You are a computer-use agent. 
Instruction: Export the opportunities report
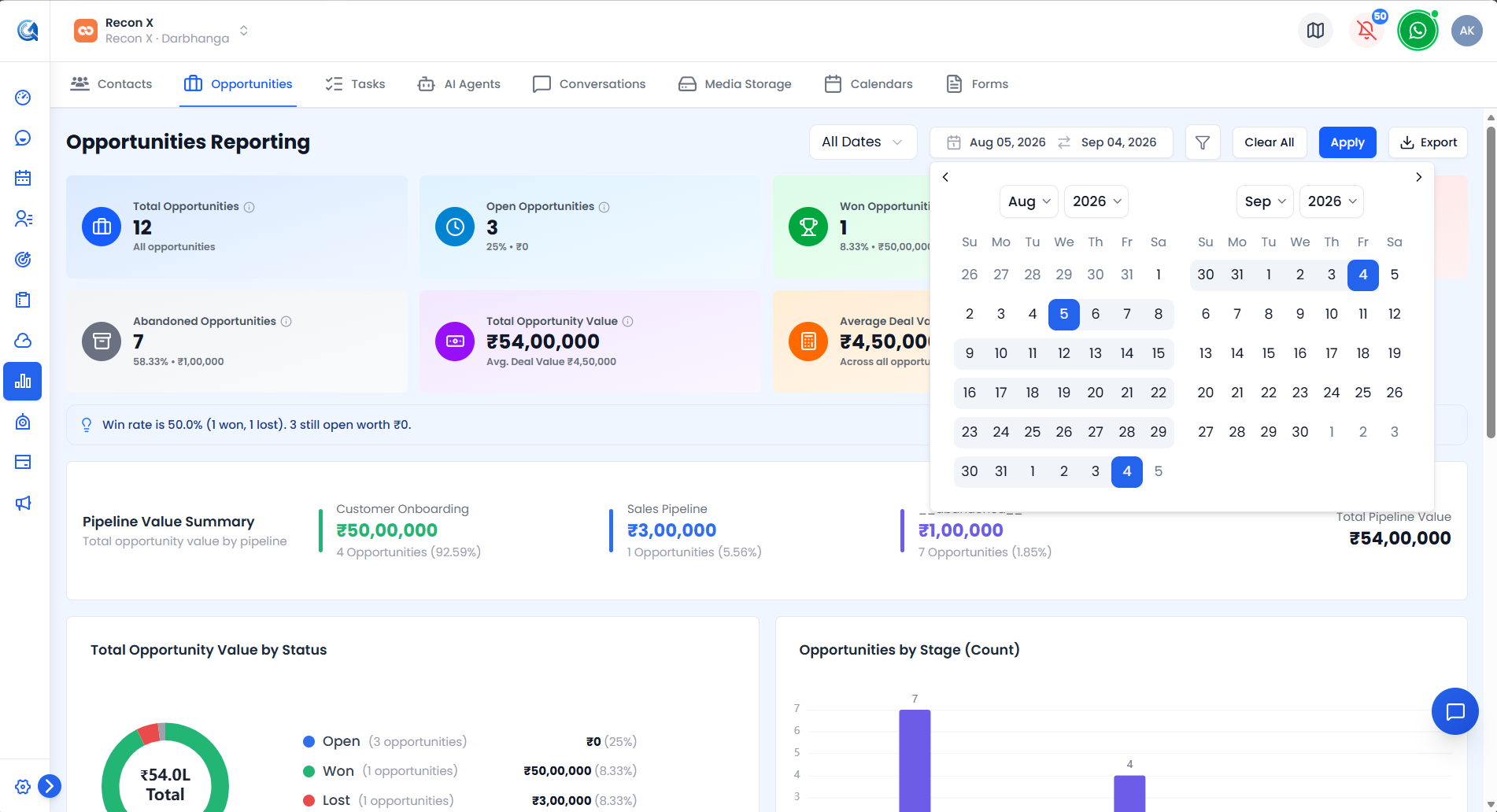[x=1429, y=142]
